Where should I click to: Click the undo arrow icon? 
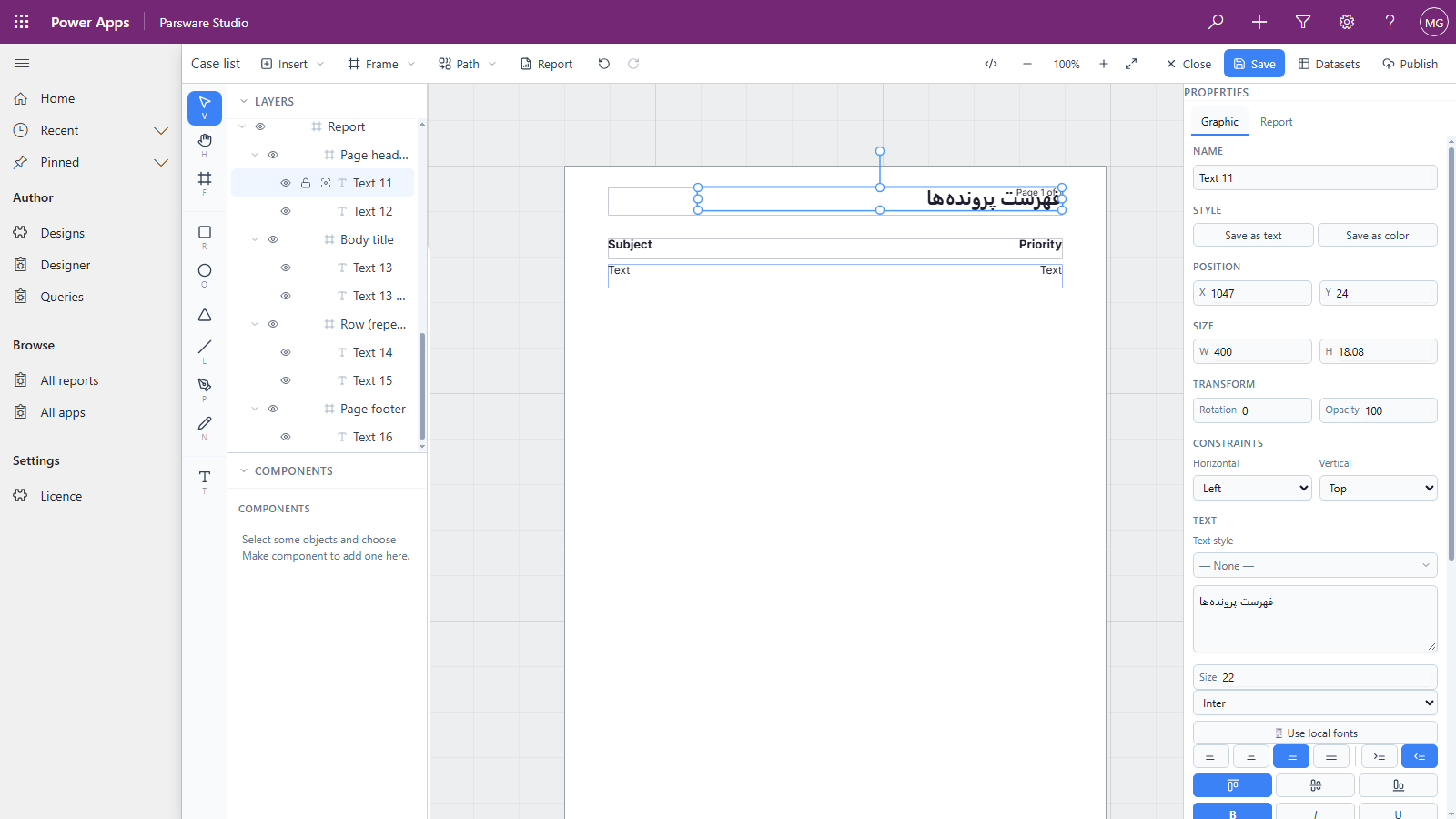(x=604, y=64)
